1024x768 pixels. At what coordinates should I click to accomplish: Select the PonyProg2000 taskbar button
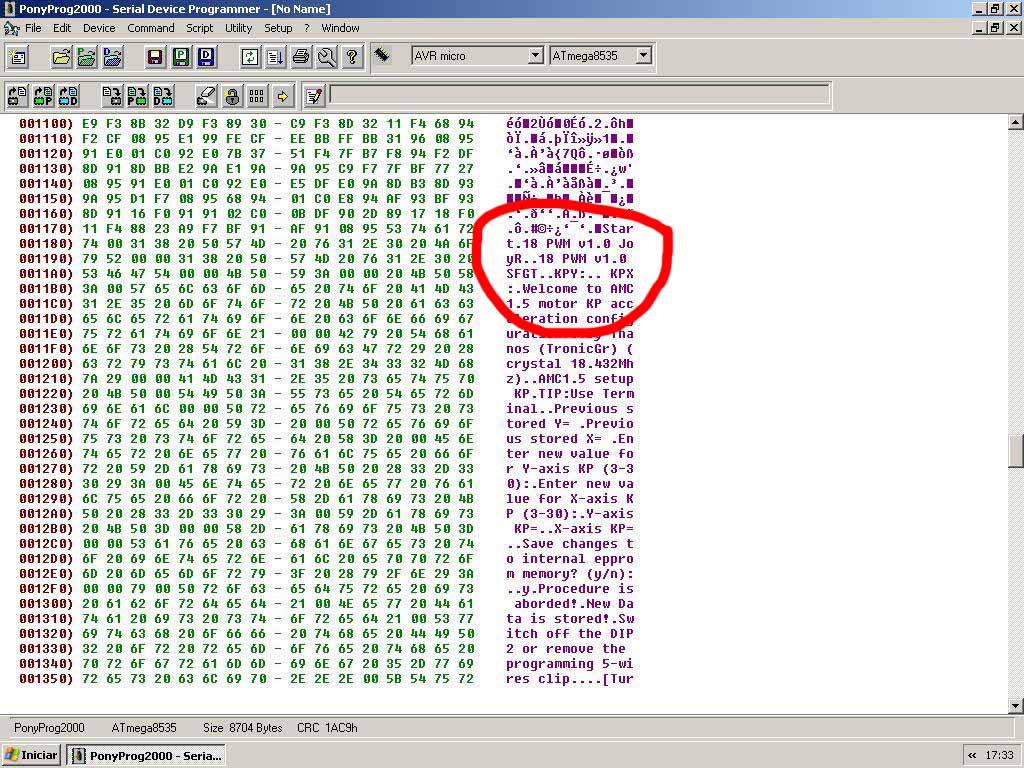pos(145,755)
